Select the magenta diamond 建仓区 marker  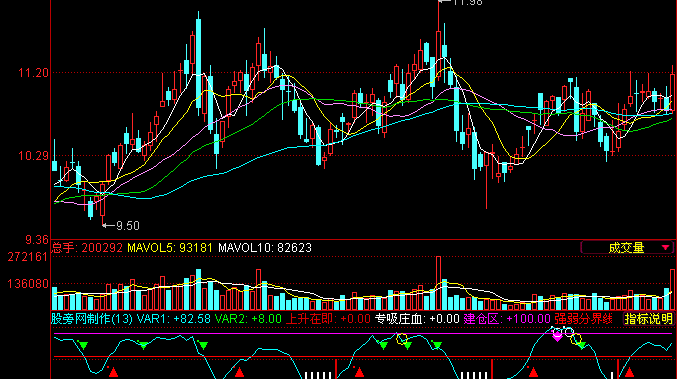click(557, 336)
